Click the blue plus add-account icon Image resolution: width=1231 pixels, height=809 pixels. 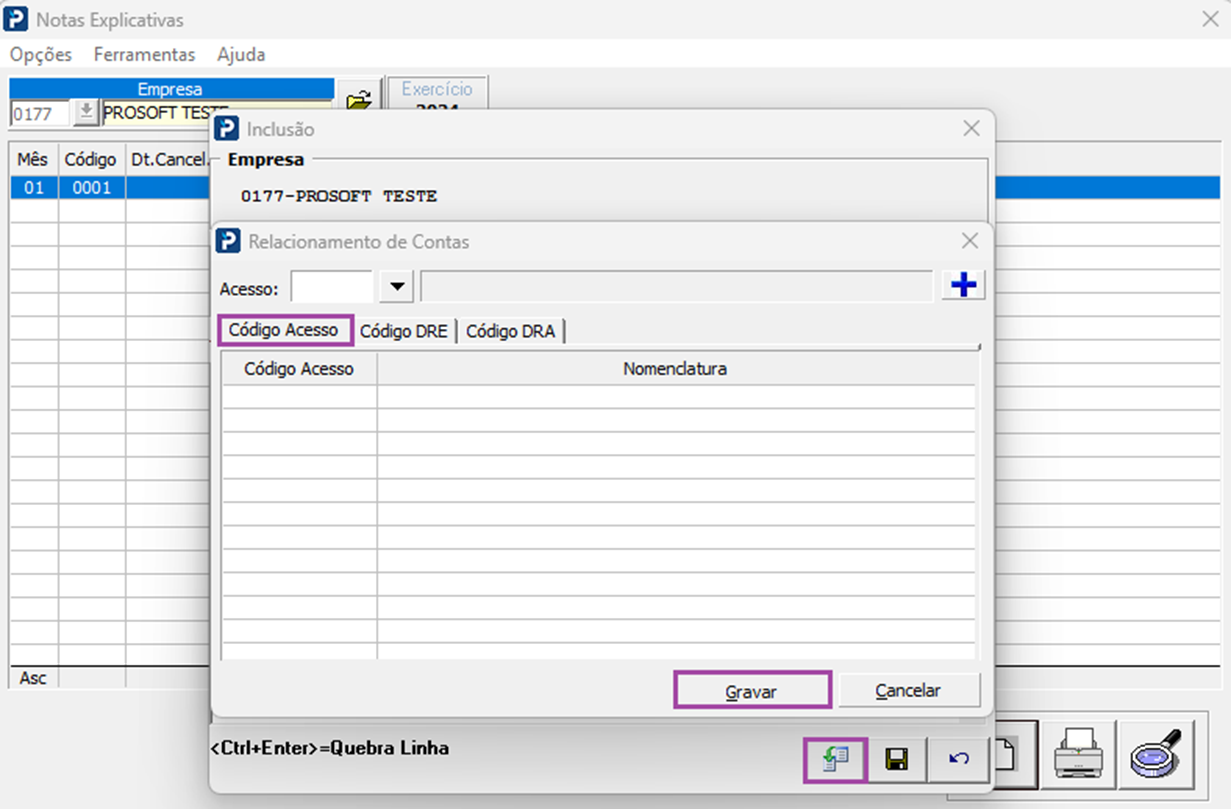click(963, 286)
